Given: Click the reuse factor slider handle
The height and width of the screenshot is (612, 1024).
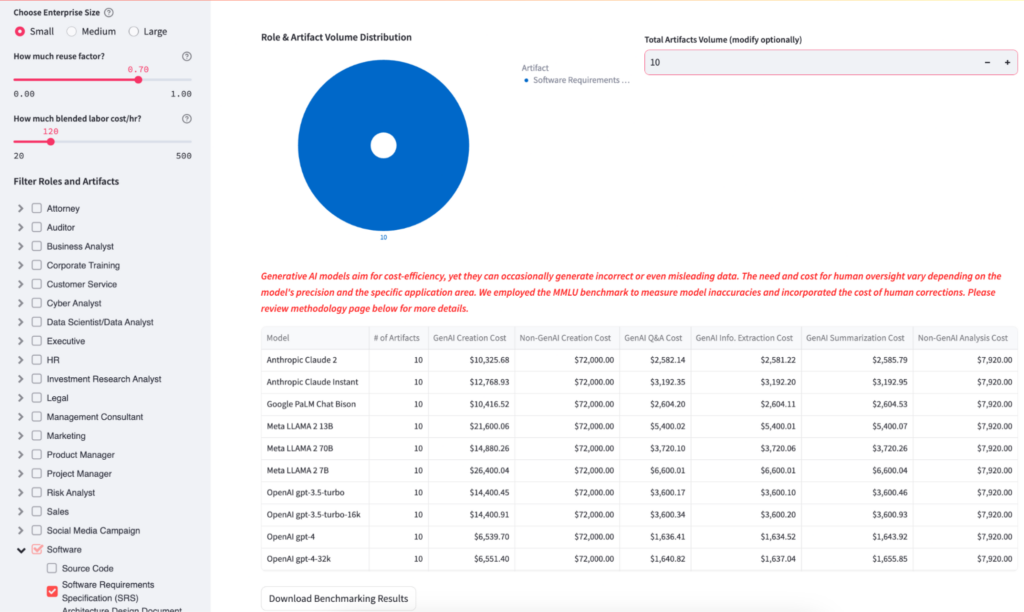Looking at the screenshot, I should point(137,79).
